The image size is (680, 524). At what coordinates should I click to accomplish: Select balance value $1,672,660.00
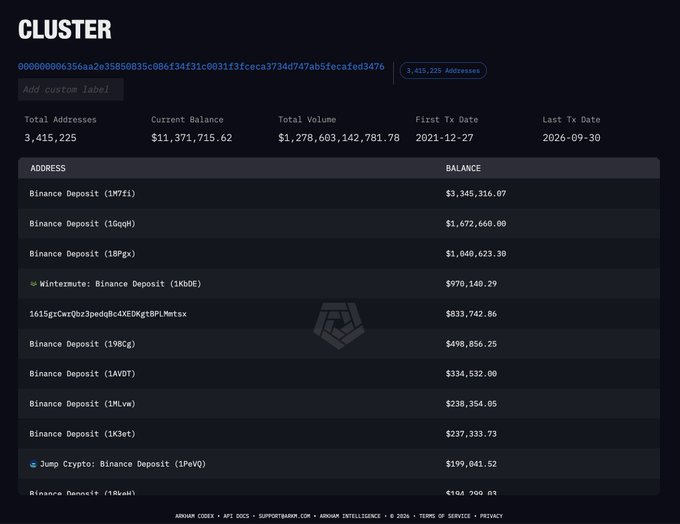coord(476,224)
